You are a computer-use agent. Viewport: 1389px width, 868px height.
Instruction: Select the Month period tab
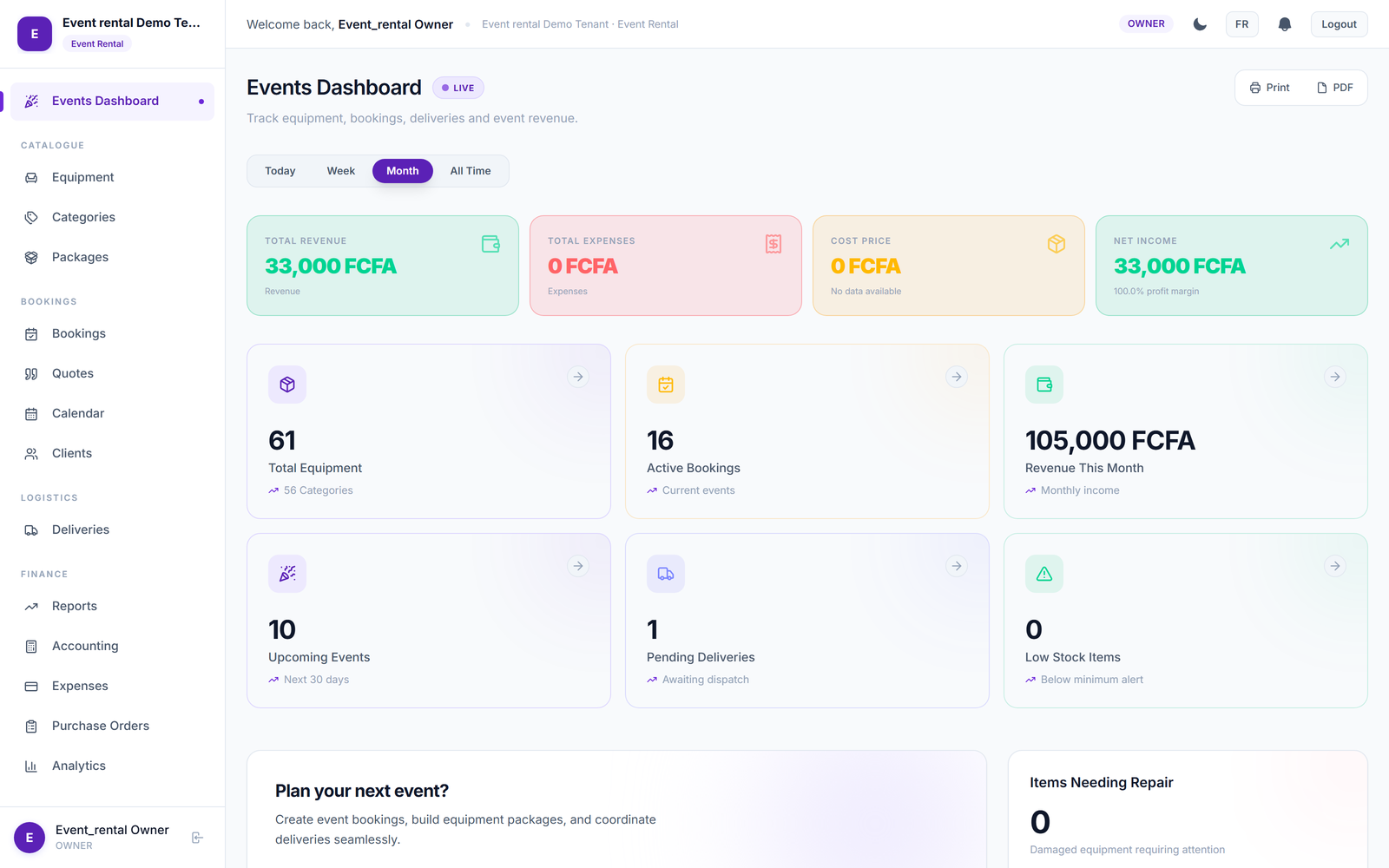click(x=403, y=171)
